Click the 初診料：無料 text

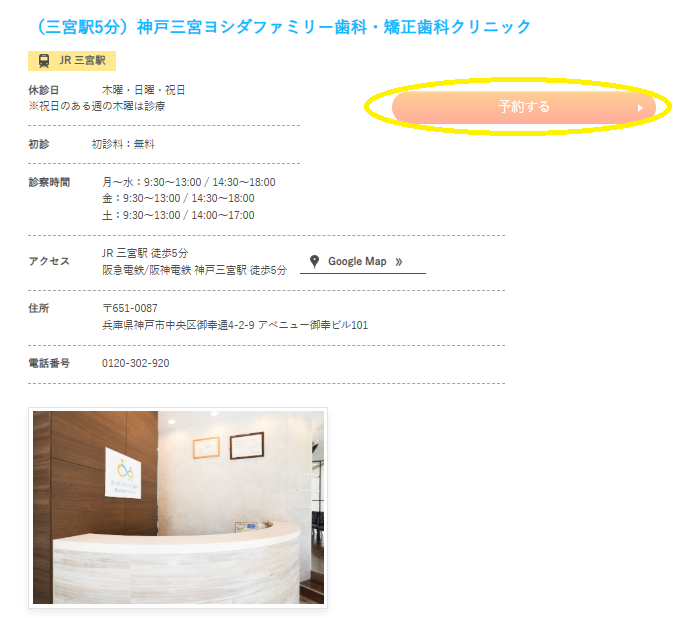(x=123, y=144)
